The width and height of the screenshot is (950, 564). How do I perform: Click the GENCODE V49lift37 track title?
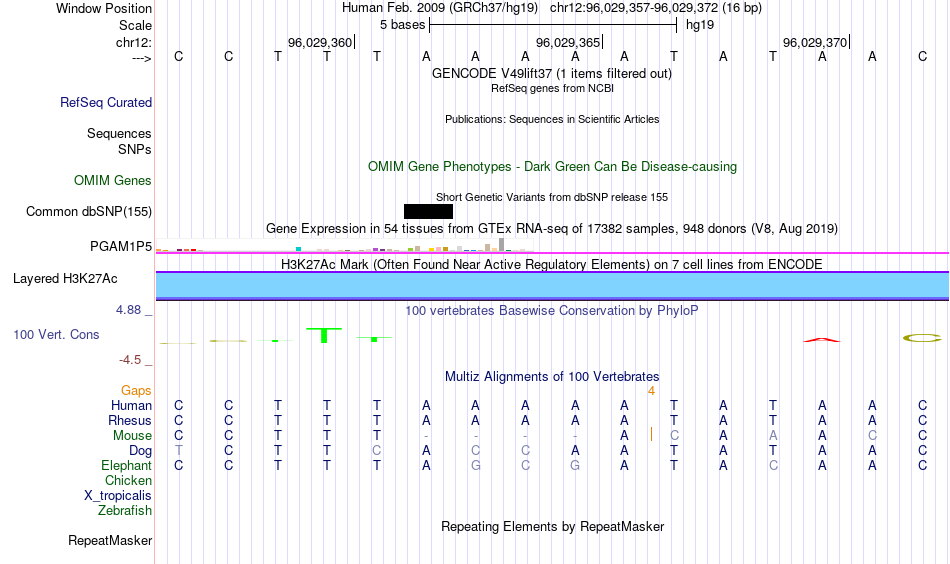(552, 73)
